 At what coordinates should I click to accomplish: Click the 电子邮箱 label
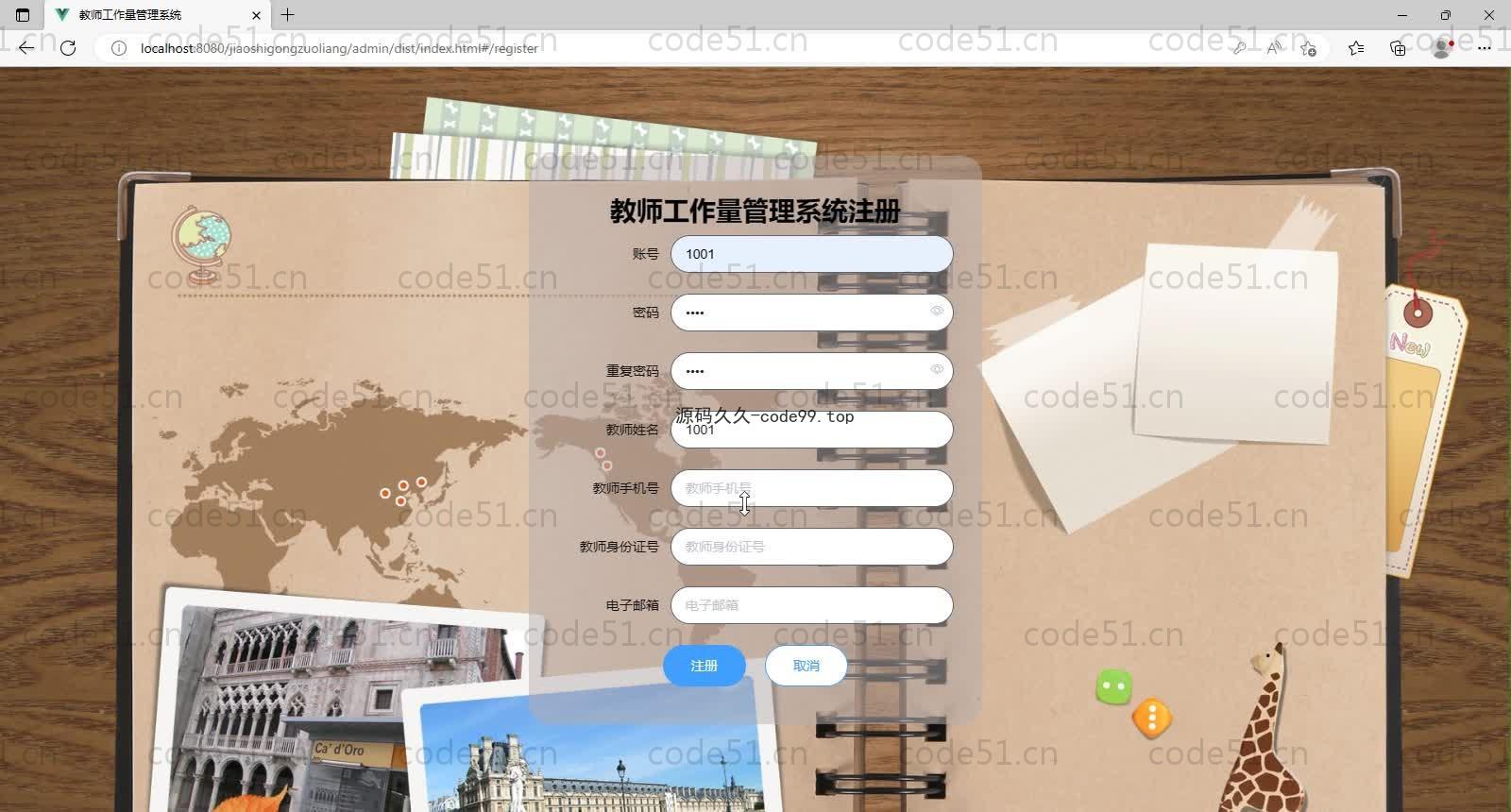coord(633,605)
